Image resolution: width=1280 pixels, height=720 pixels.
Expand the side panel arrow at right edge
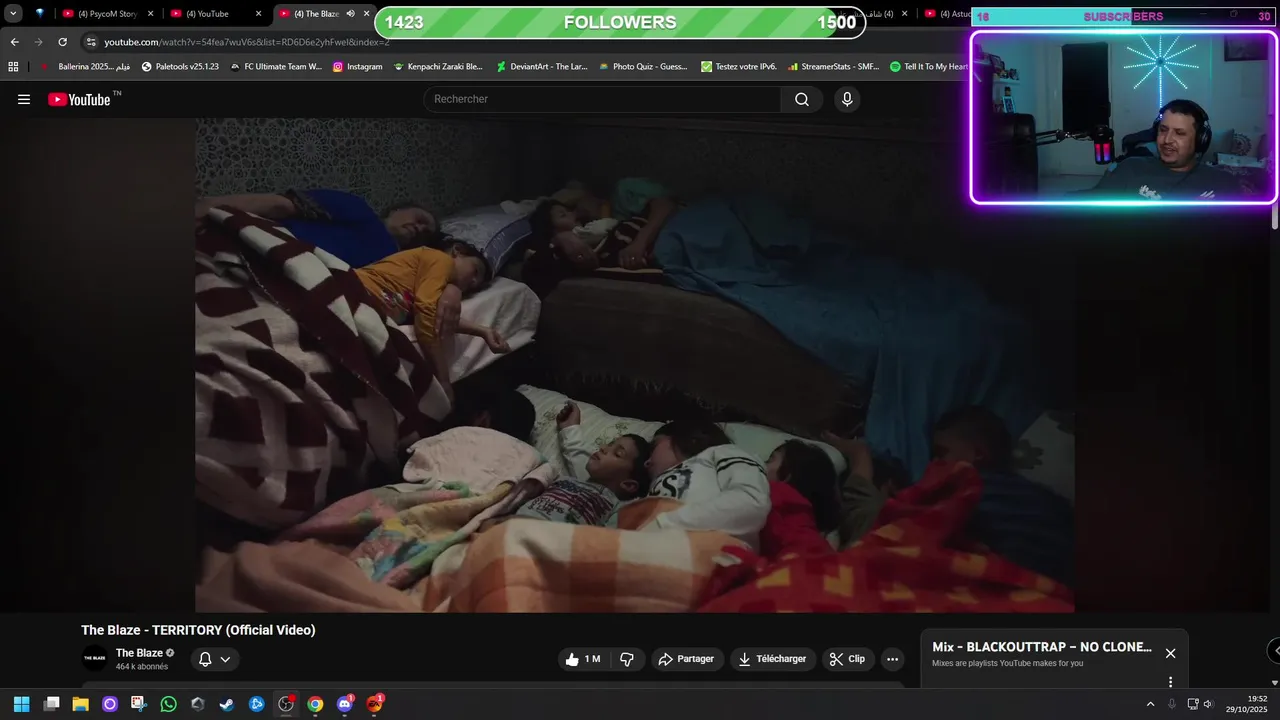tap(1274, 651)
